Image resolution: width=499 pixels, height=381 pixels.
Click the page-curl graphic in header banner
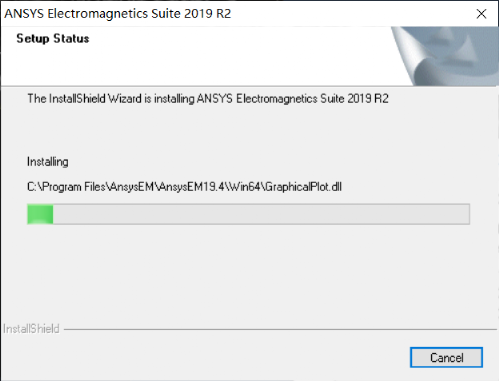coord(445,56)
